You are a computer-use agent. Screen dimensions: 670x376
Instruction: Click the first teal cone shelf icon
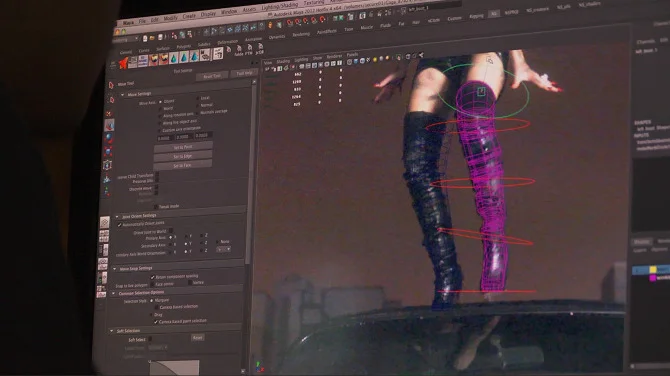click(x=174, y=58)
